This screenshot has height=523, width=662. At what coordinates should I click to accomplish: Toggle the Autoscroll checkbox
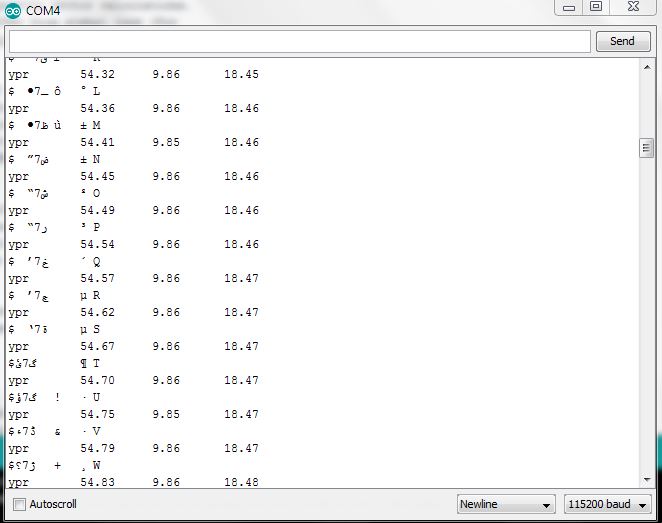pos(19,504)
